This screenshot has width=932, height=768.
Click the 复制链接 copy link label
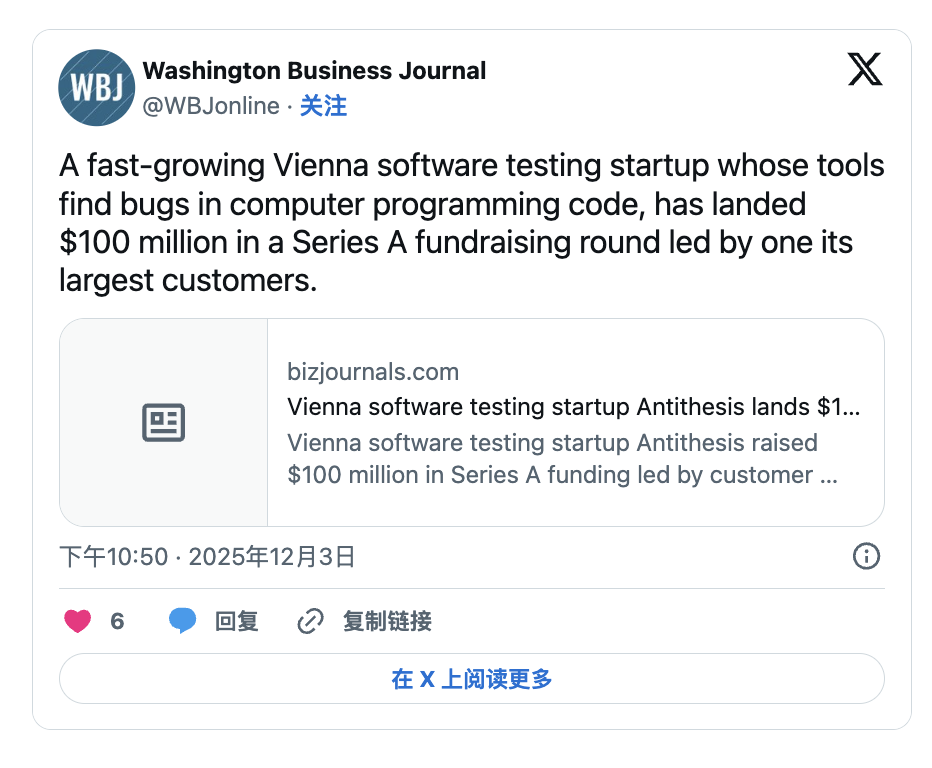click(x=387, y=621)
